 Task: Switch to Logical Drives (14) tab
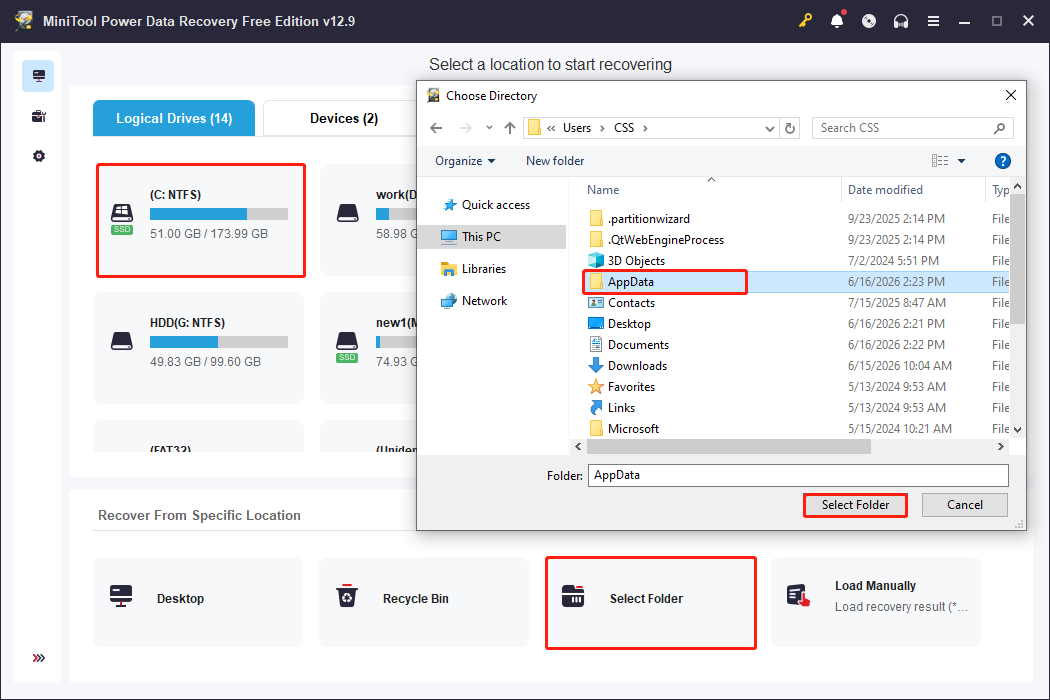pyautogui.click(x=174, y=119)
